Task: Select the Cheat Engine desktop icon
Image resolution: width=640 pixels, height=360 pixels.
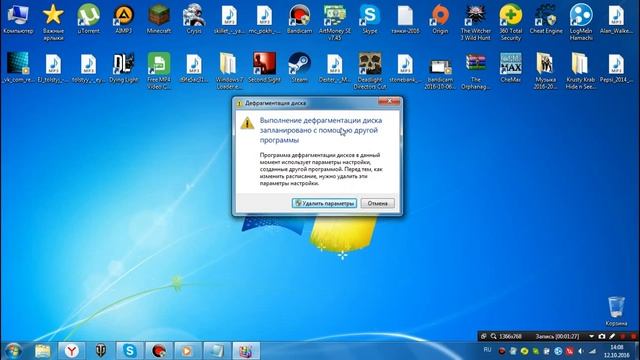Action: pos(546,19)
